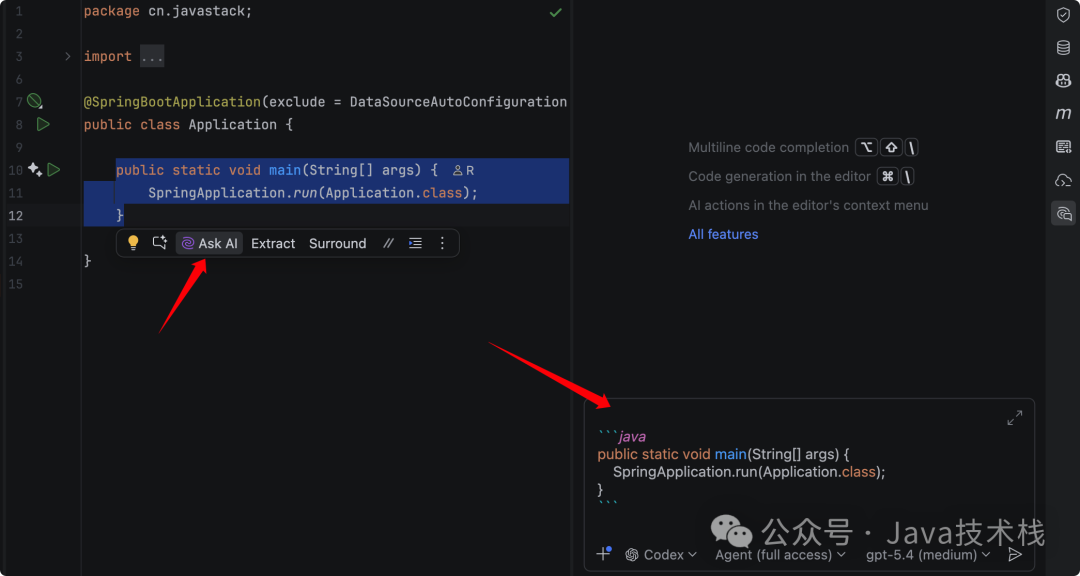1080x576 pixels.
Task: Click the green inspection checkmark indicator
Action: coord(556,12)
